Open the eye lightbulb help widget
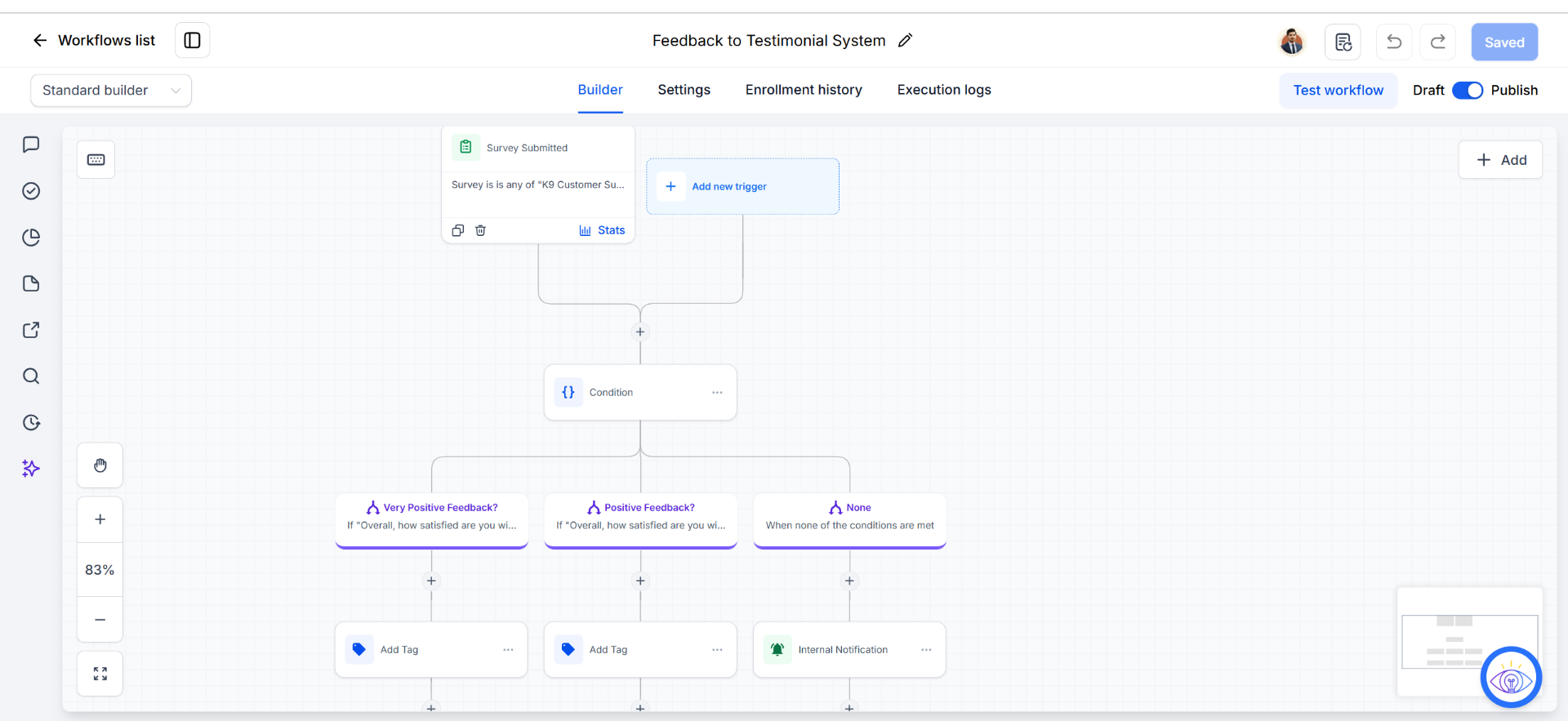 (1511, 678)
